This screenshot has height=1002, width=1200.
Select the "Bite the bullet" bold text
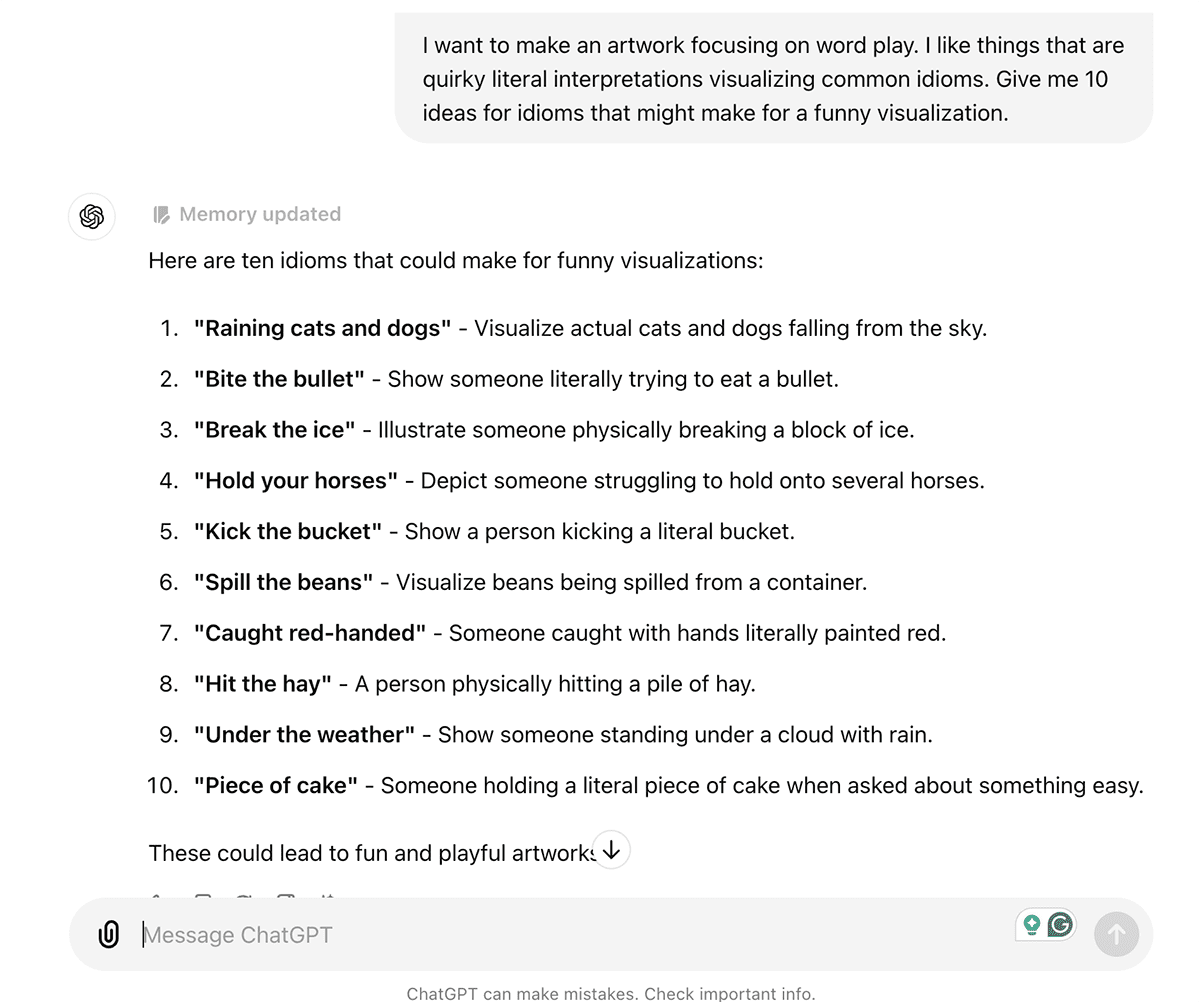pyautogui.click(x=279, y=379)
